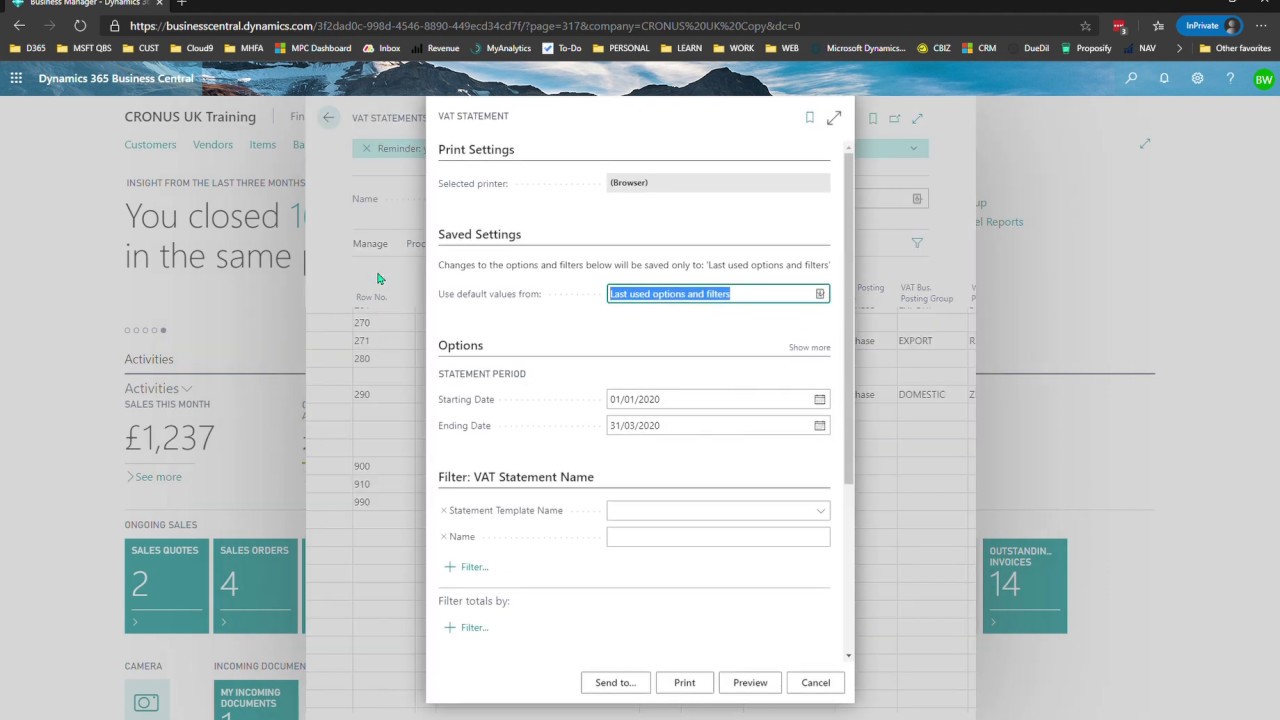Image resolution: width=1280 pixels, height=720 pixels.
Task: Expand role center page with arrows icon
Action: [1145, 144]
